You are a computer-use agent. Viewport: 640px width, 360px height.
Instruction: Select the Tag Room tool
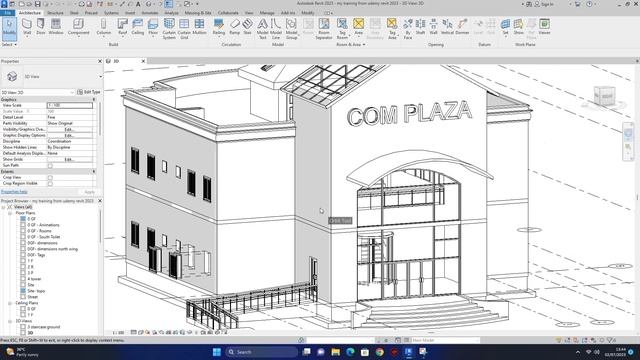[x=342, y=29]
